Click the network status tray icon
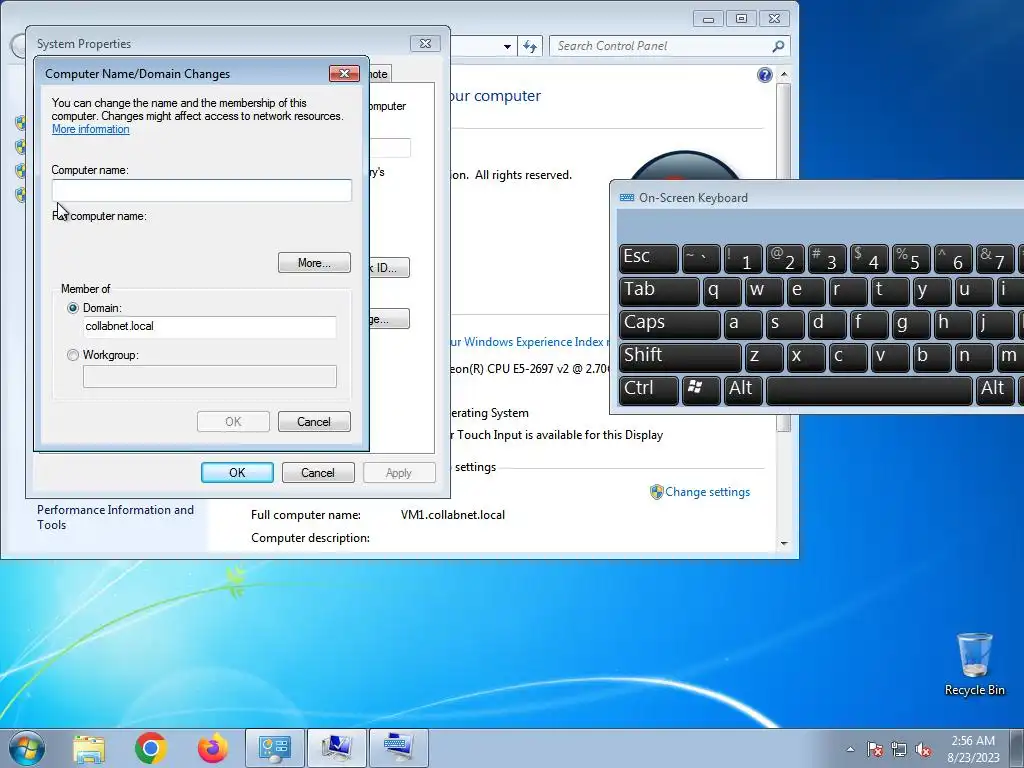The image size is (1024, 768). [899, 749]
